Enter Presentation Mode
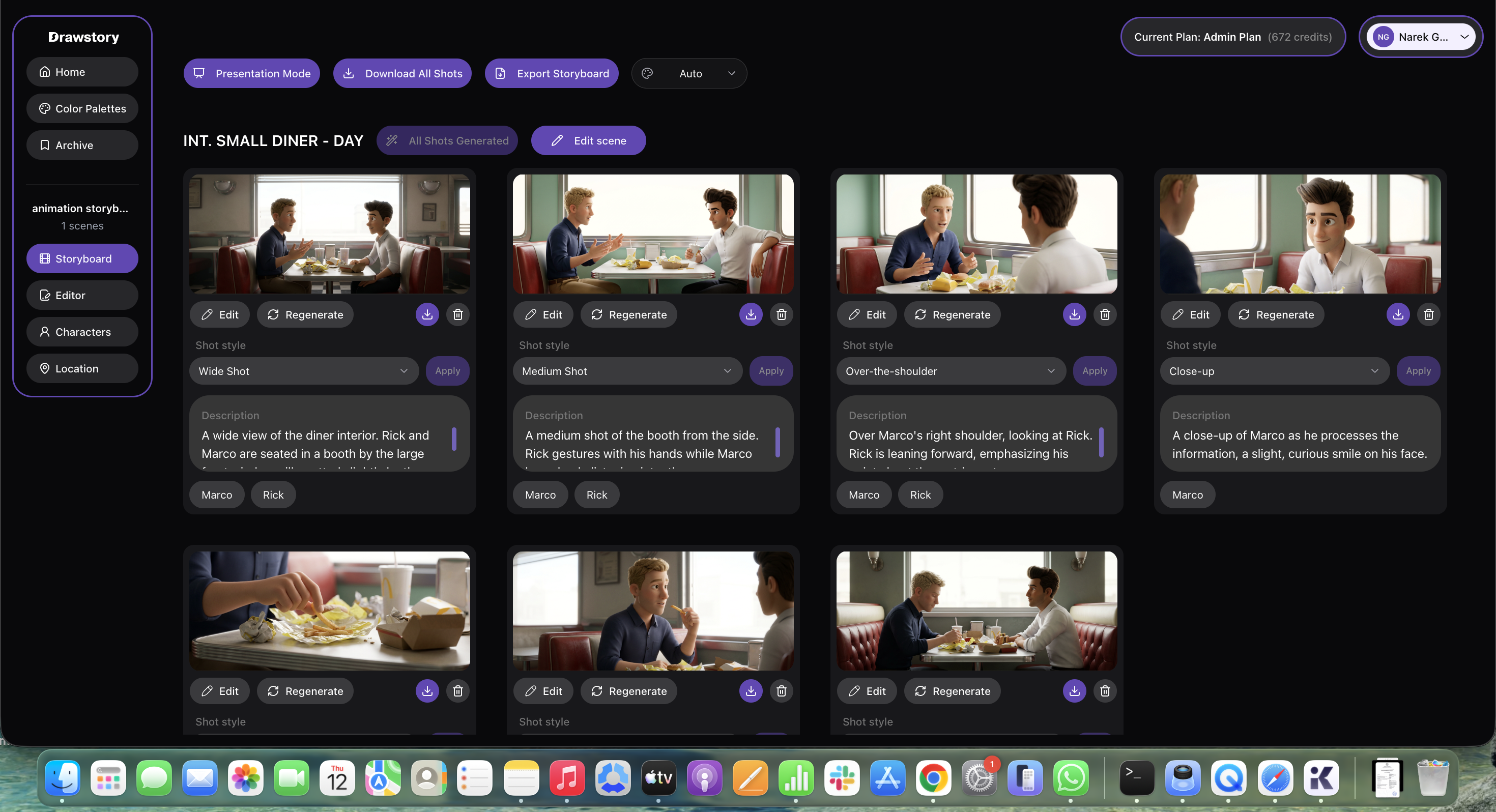This screenshot has width=1496, height=812. pyautogui.click(x=251, y=73)
